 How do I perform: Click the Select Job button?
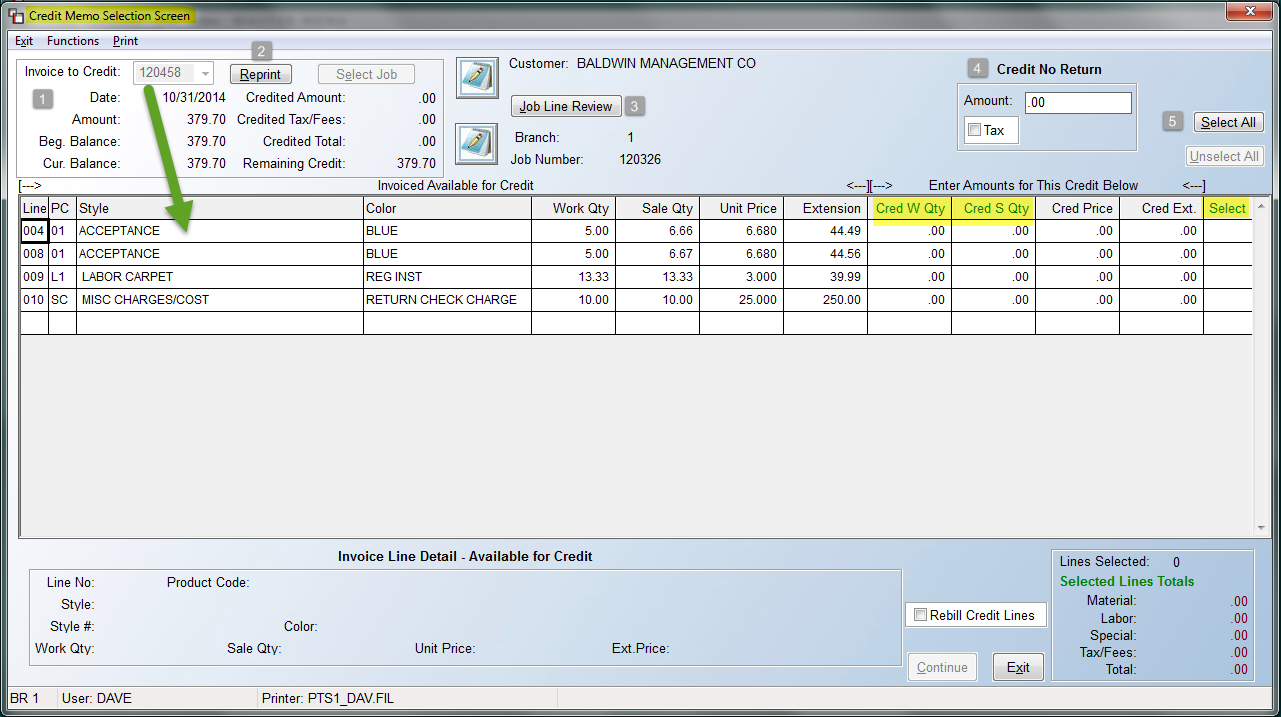tap(366, 73)
